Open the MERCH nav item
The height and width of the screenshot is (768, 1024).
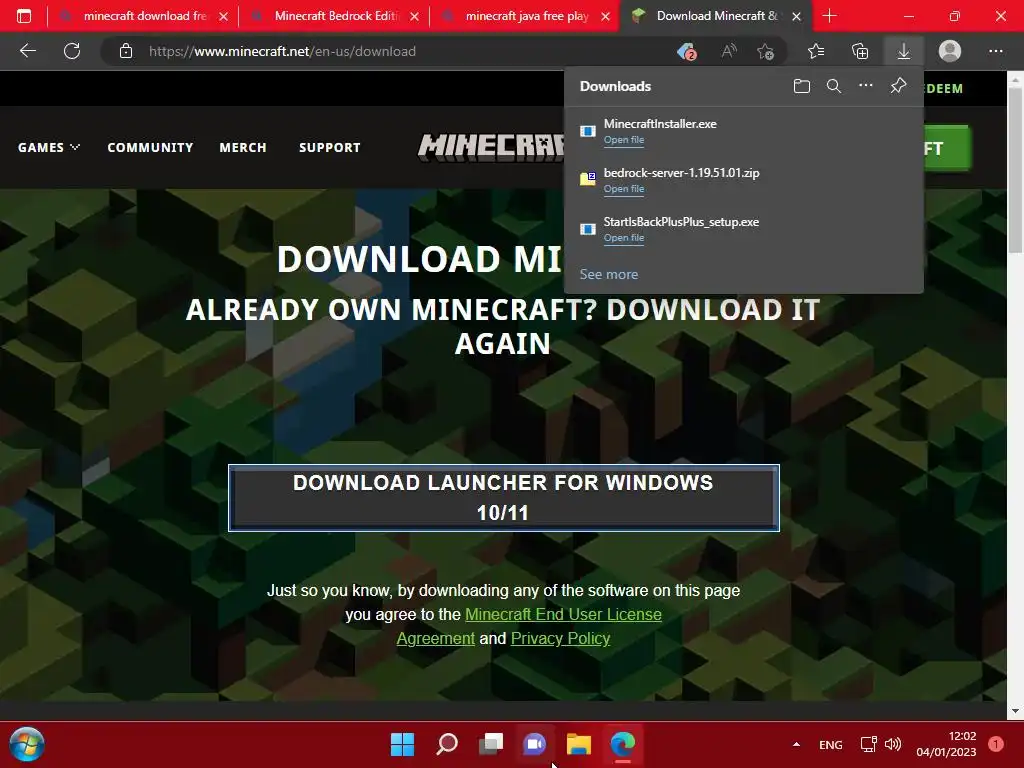tap(243, 148)
